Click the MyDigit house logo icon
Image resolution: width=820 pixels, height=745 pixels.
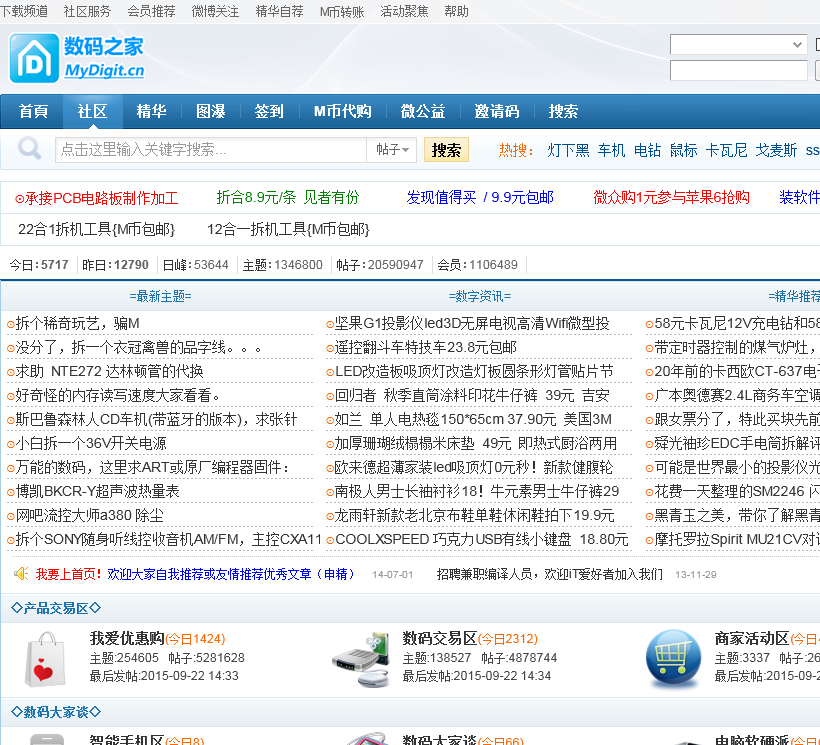point(34,58)
